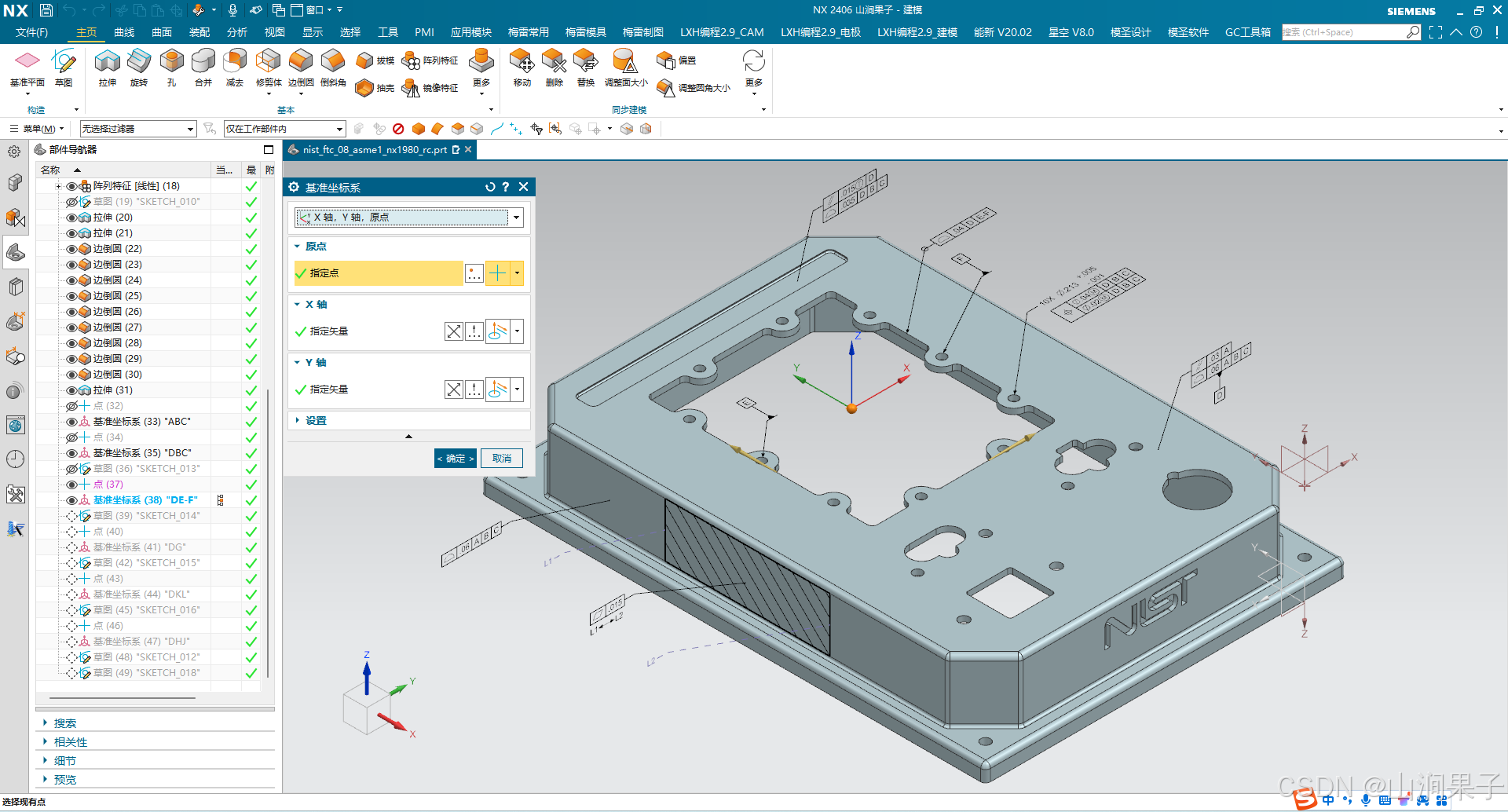
Task: Open the Replace Face (替换) tool
Action: pos(586,67)
